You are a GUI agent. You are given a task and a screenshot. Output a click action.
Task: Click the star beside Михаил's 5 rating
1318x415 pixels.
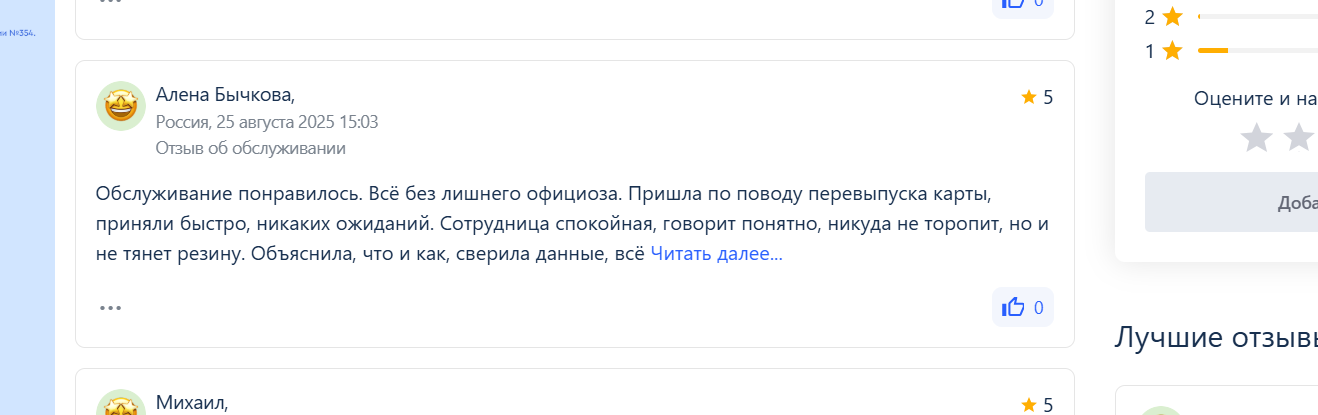pos(1028,405)
